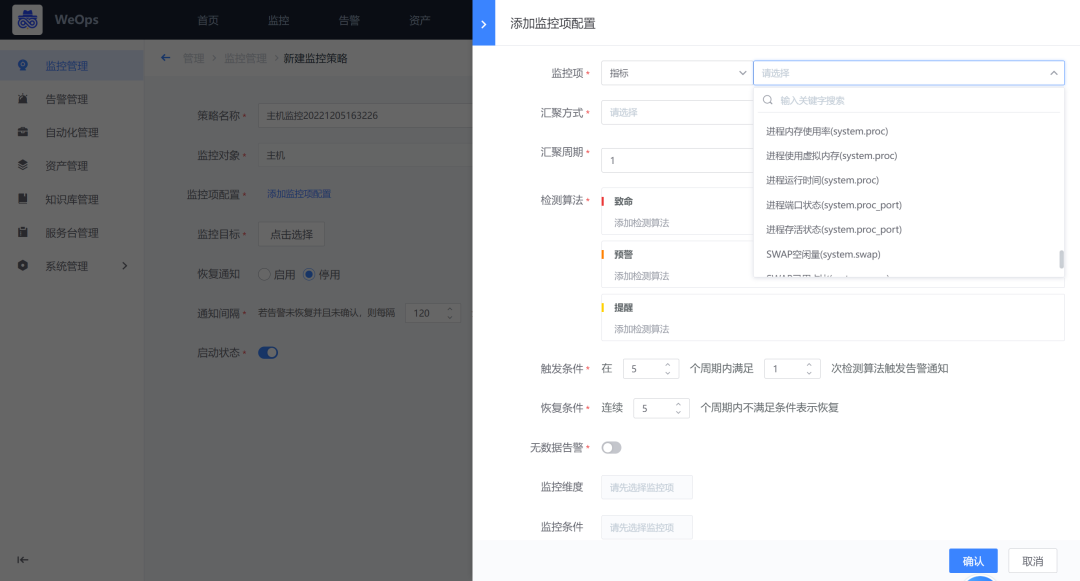Click 管理 in the breadcrumb
This screenshot has width=1080, height=581.
point(194,59)
